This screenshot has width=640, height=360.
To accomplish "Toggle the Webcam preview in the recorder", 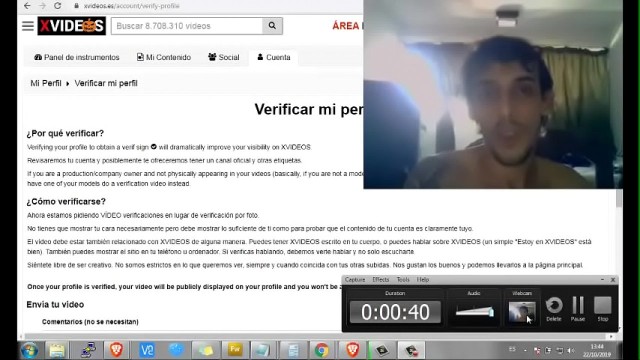I will pyautogui.click(x=522, y=312).
